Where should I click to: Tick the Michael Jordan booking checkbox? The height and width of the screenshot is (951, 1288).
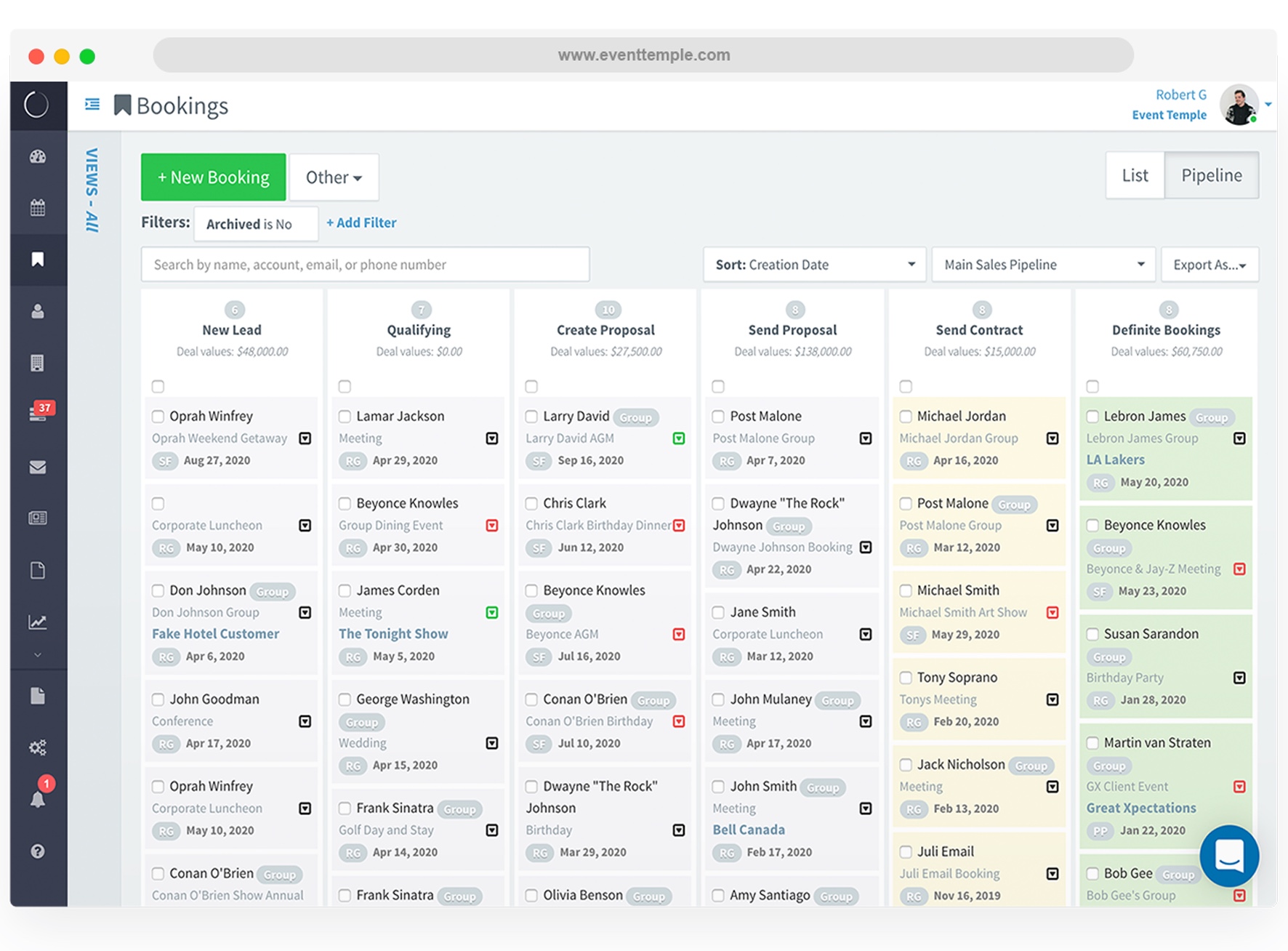(x=906, y=417)
